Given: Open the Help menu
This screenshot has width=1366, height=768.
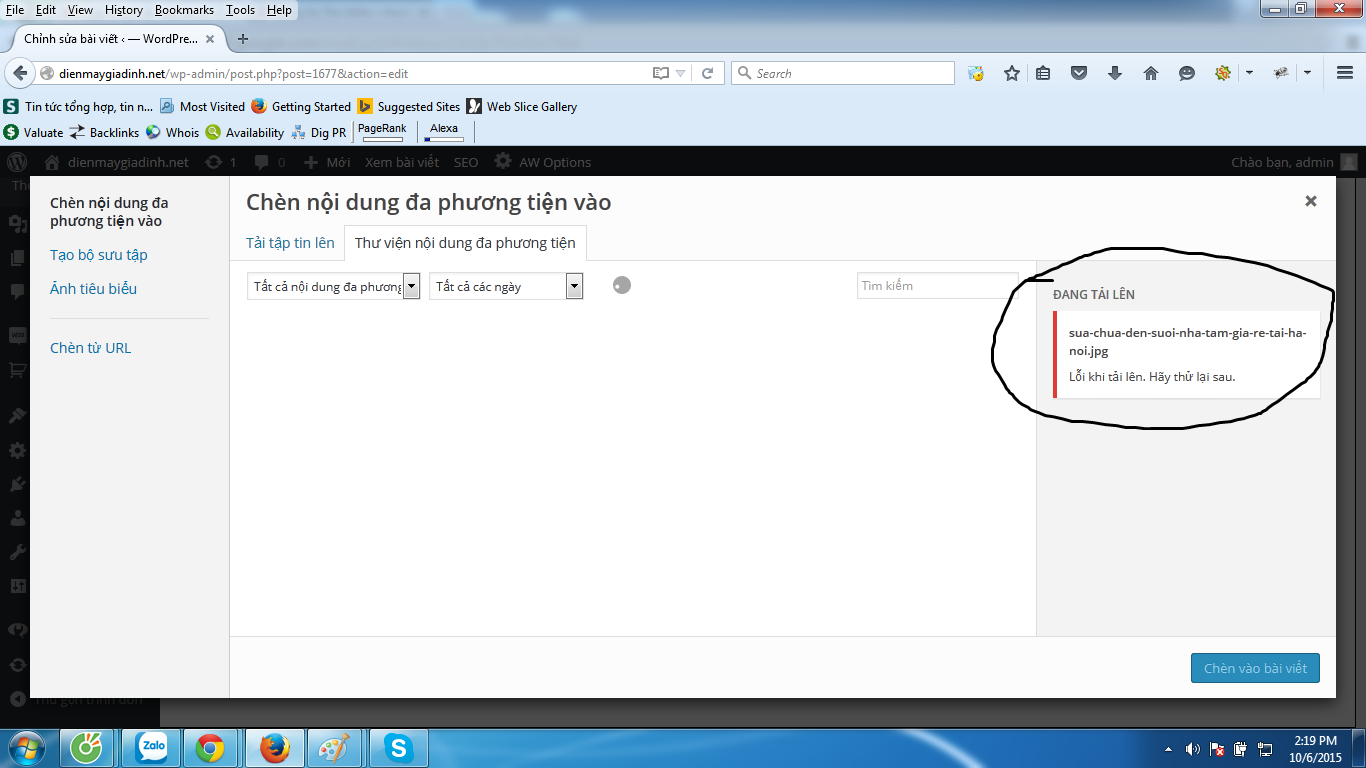Looking at the screenshot, I should click(x=280, y=9).
